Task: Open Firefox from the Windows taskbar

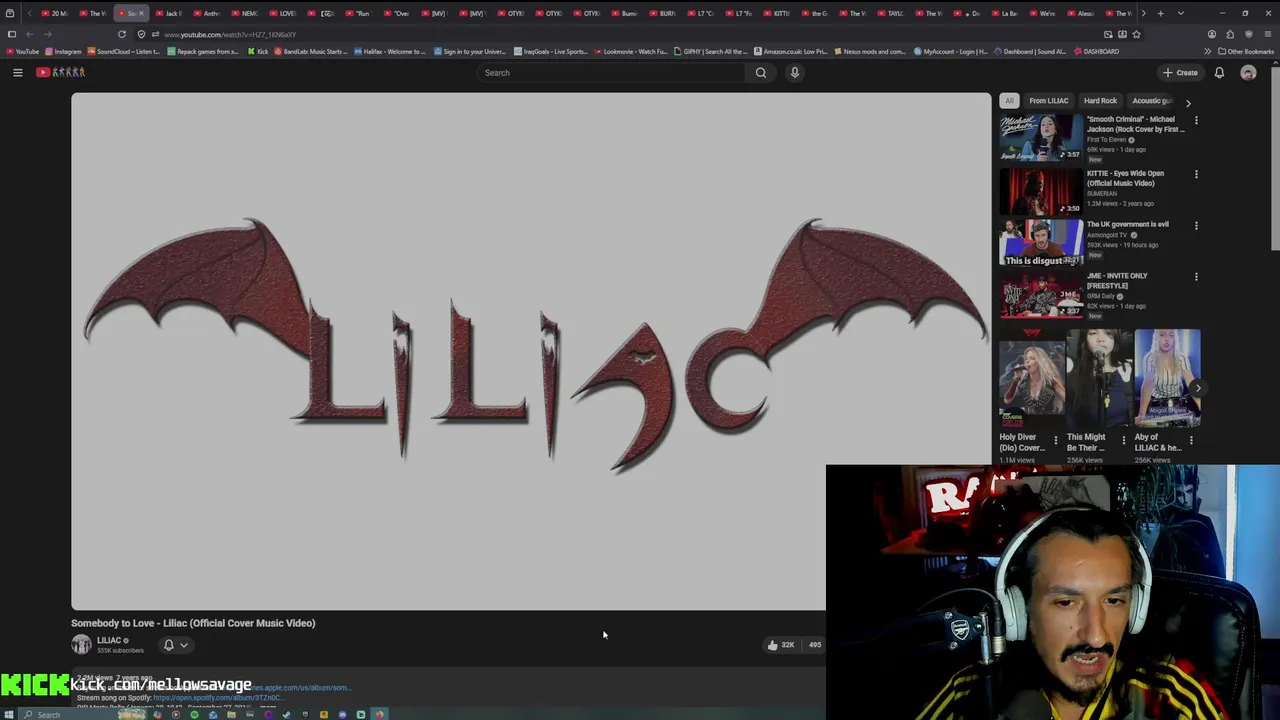Action: (379, 714)
